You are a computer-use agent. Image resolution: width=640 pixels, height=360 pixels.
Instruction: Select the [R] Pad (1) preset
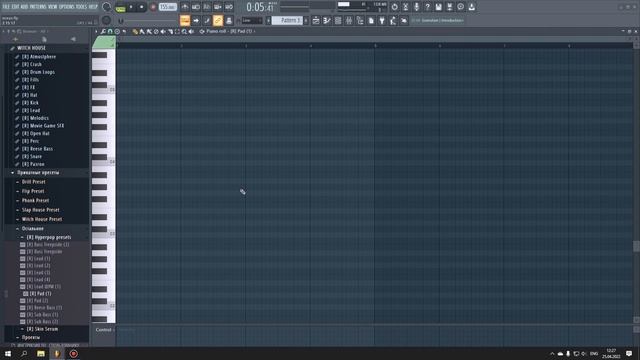pyautogui.click(x=40, y=293)
